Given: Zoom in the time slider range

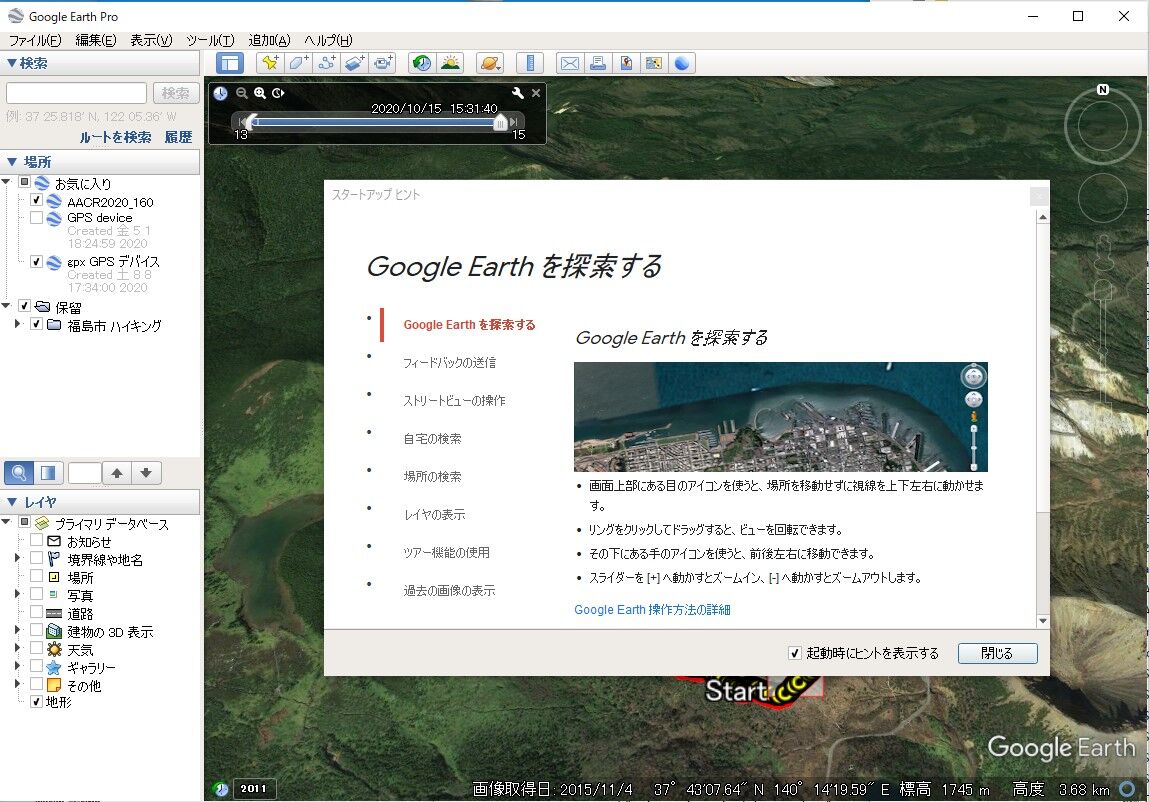Looking at the screenshot, I should click(x=259, y=93).
